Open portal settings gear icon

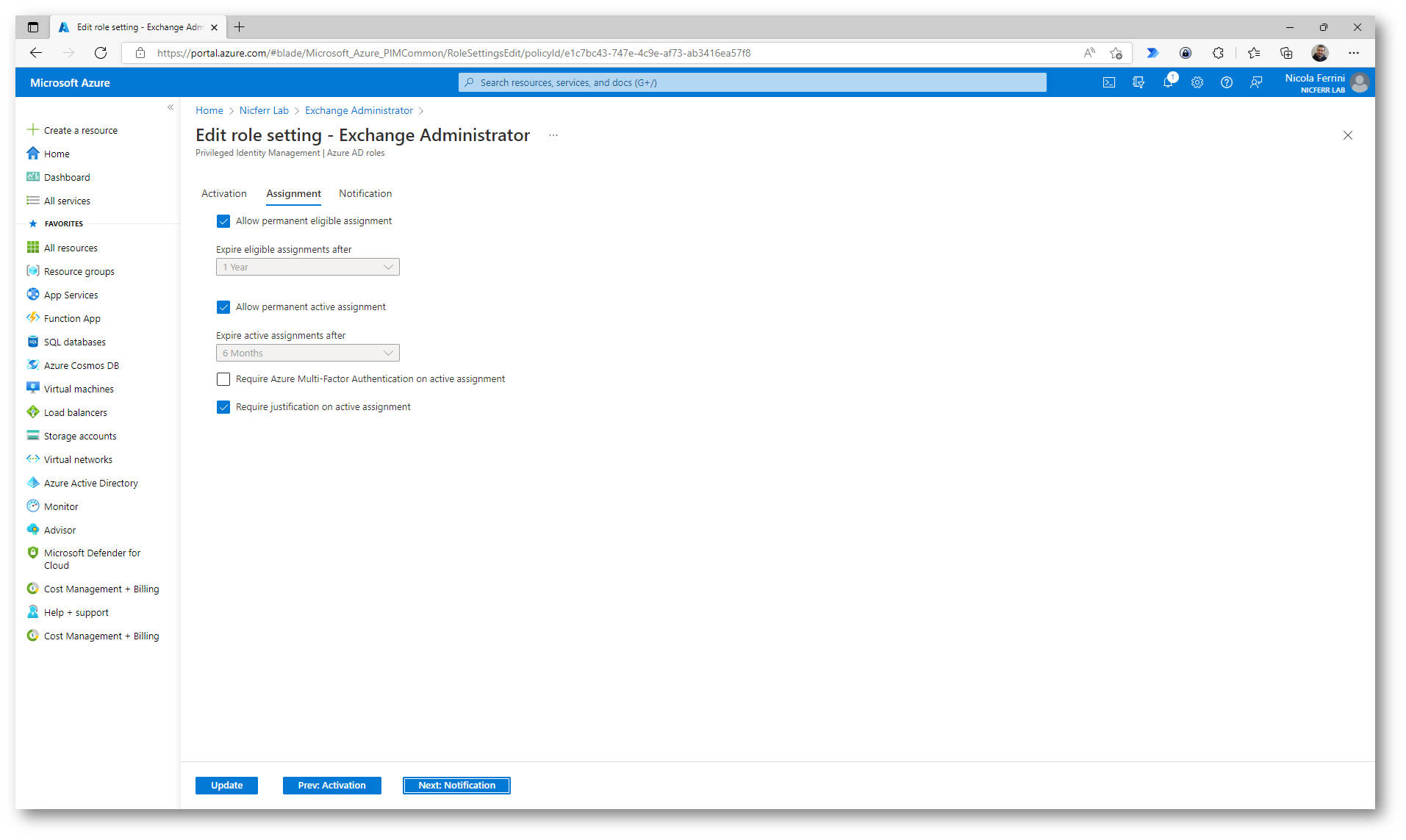click(1197, 82)
